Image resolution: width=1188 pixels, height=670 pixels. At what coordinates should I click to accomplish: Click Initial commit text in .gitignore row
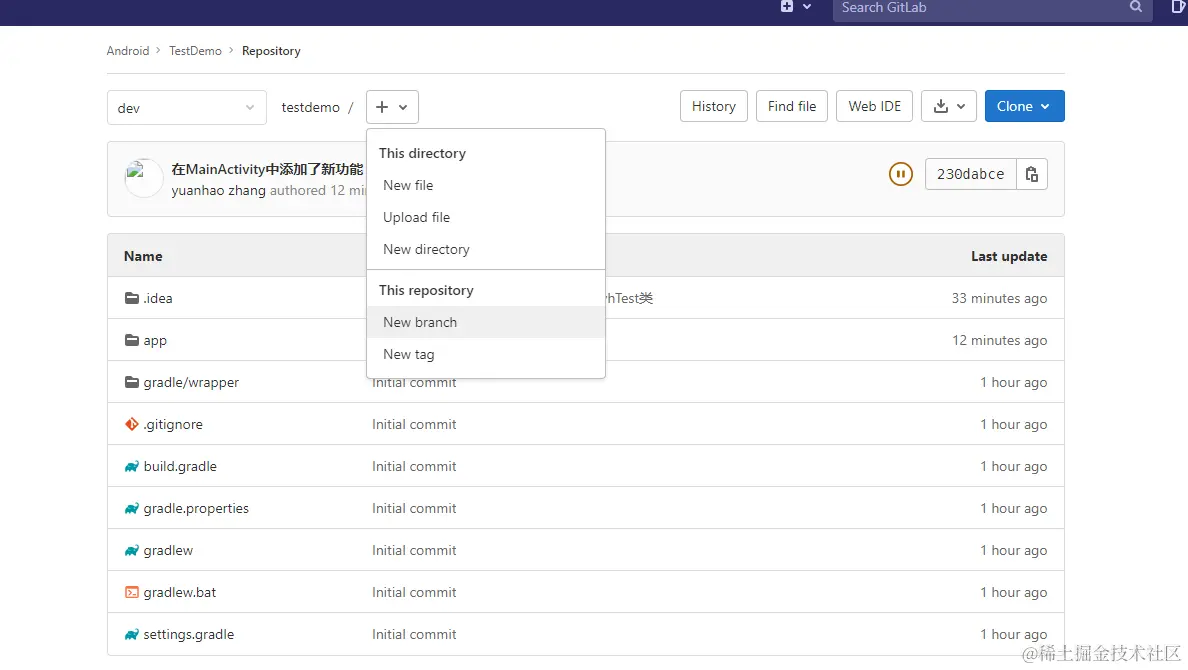coord(414,424)
